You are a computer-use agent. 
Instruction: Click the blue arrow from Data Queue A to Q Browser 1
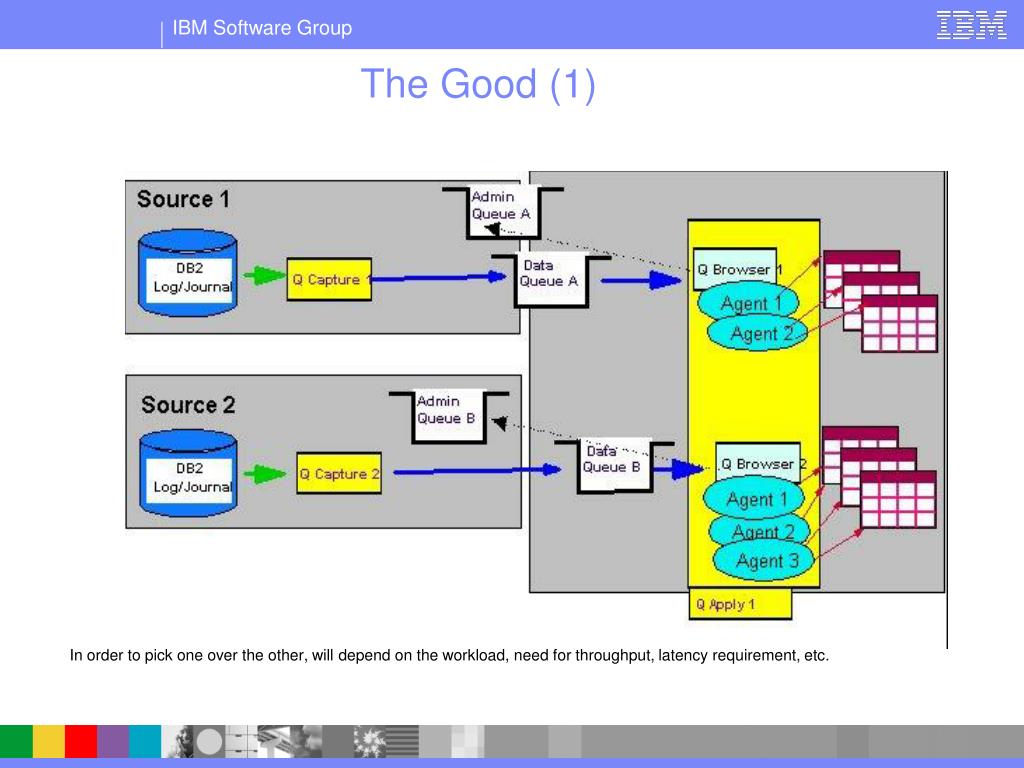[x=641, y=281]
